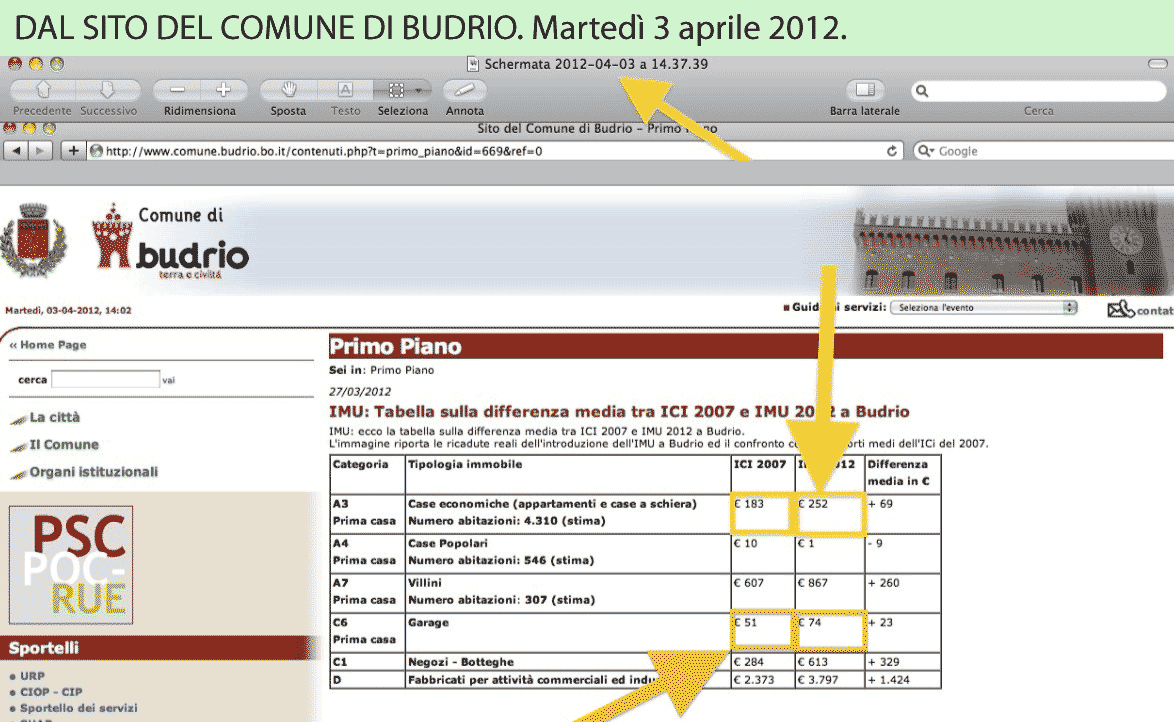Open the La città menu section
This screenshot has height=722, width=1174.
[54, 417]
